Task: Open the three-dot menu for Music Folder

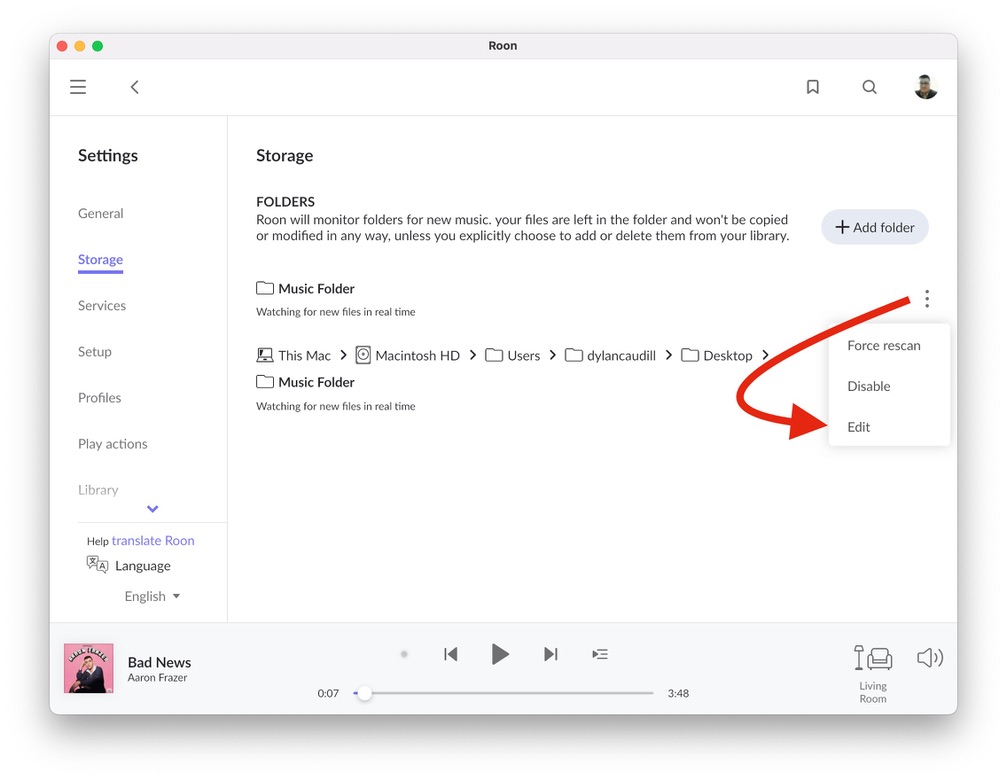Action: point(926,299)
